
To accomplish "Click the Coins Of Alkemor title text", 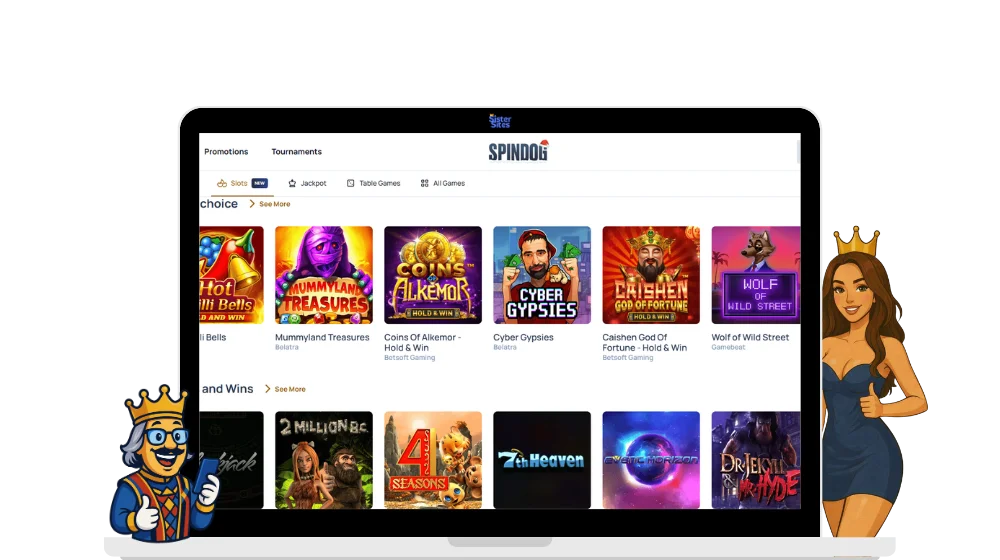I will pos(422,343).
